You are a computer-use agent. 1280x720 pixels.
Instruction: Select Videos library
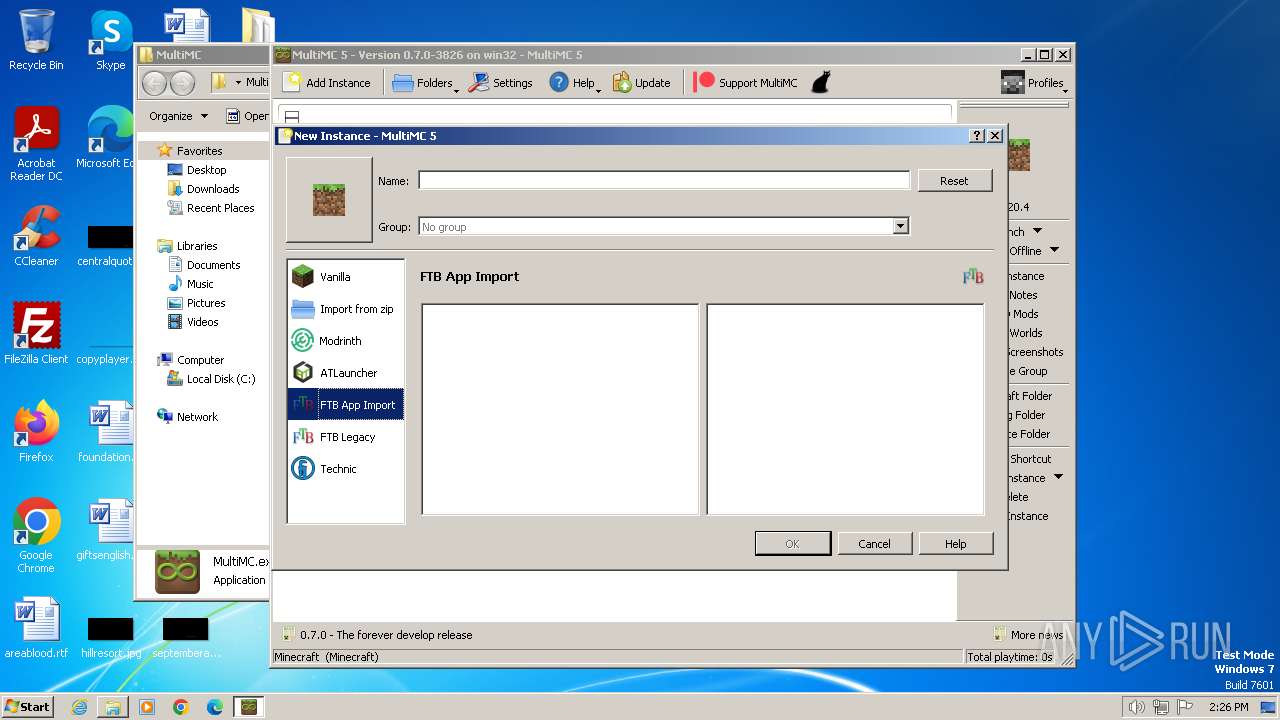(202, 322)
